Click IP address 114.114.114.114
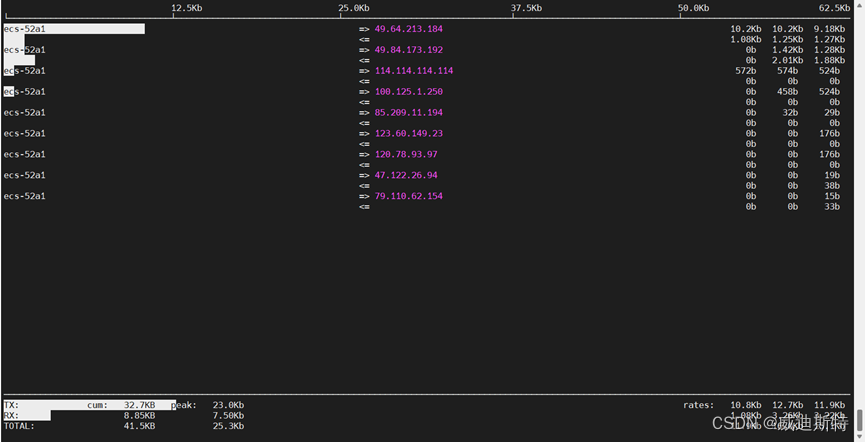865x442 pixels. point(414,71)
